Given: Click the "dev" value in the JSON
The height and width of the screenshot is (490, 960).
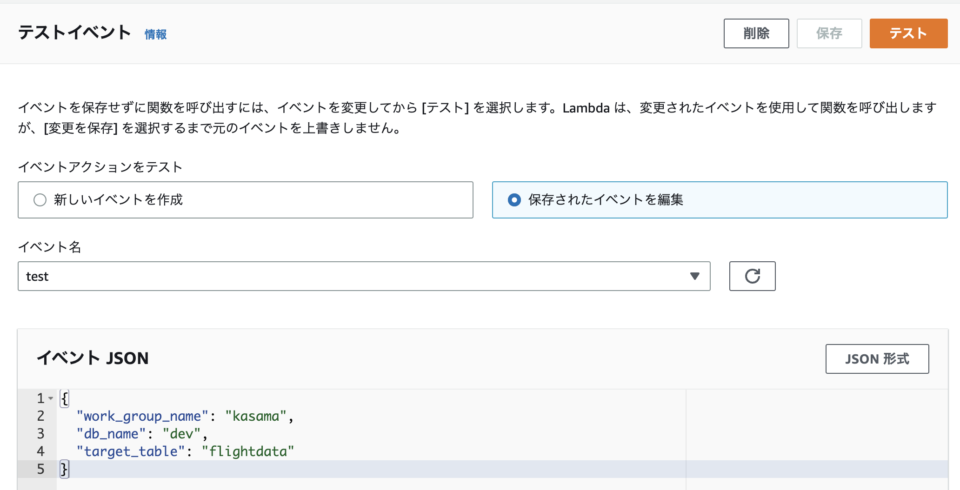Looking at the screenshot, I should (182, 433).
